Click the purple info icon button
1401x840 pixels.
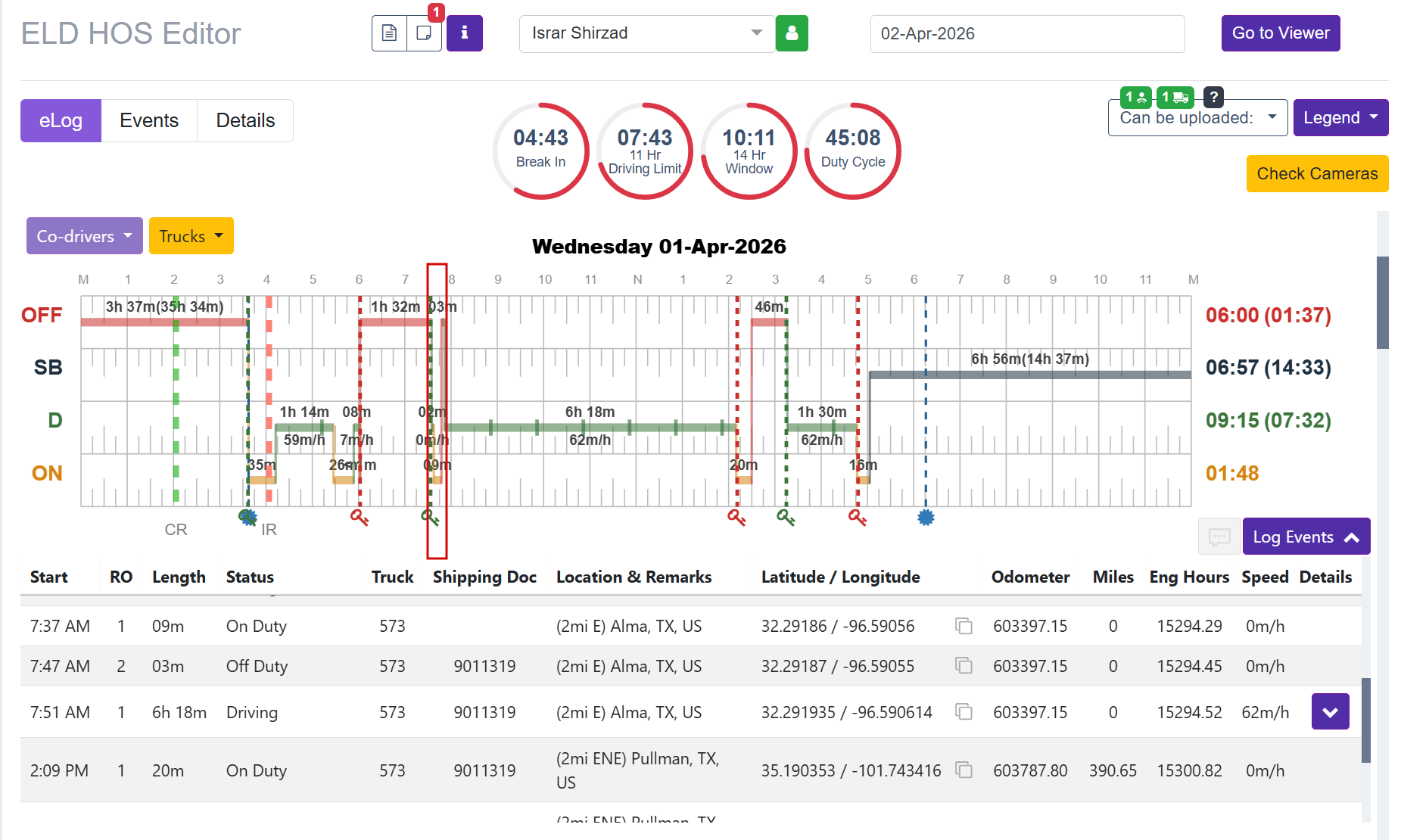(465, 33)
